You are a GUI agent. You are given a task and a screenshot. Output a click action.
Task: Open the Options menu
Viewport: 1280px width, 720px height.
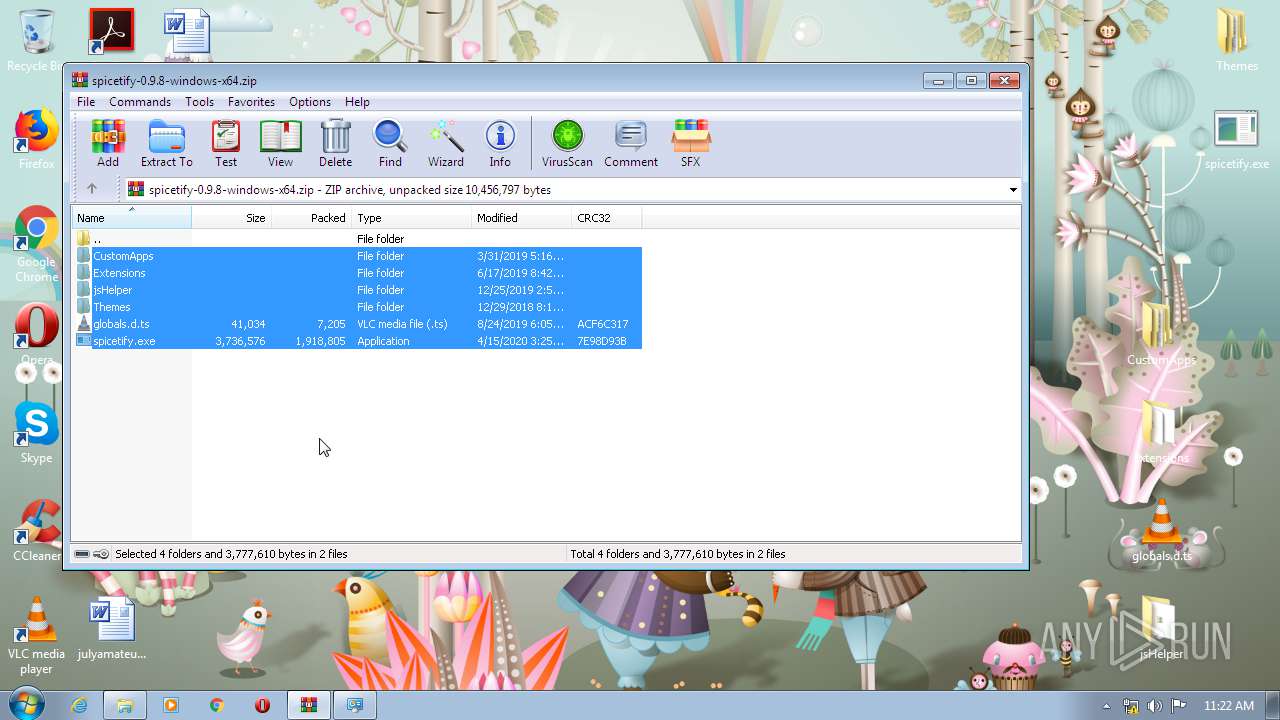(x=310, y=102)
